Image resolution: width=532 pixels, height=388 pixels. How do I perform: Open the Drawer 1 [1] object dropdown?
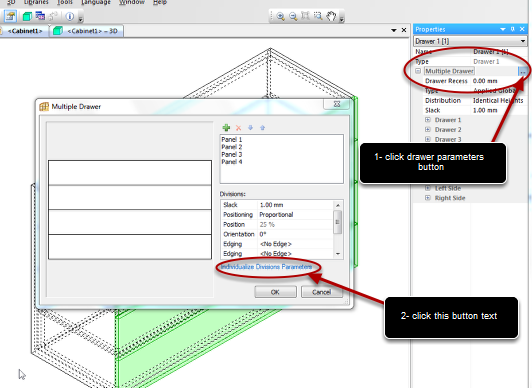coord(523,41)
